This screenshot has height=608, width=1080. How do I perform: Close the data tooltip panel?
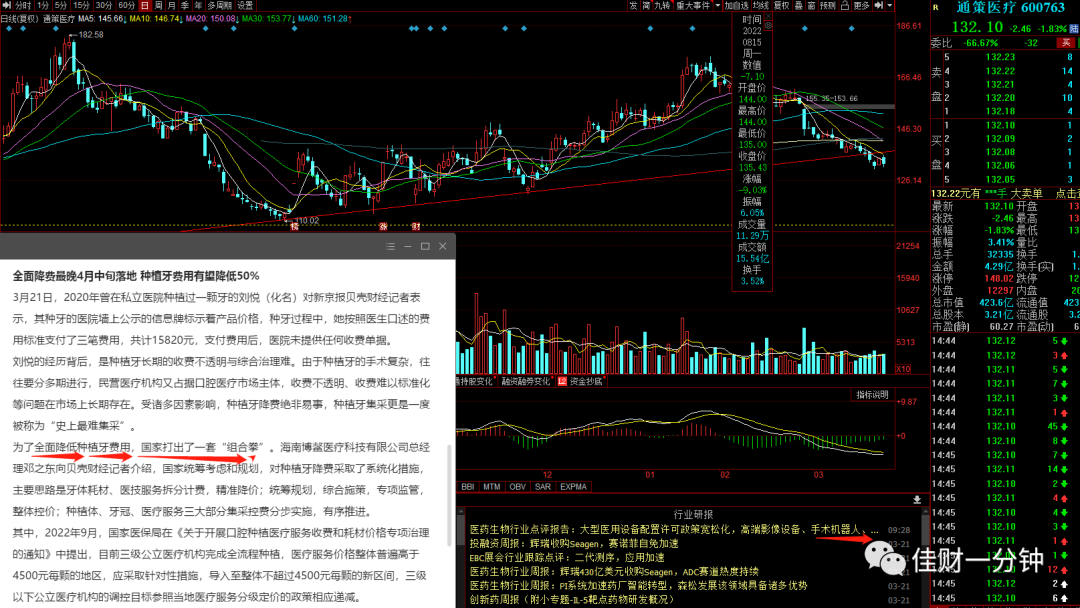(x=768, y=16)
